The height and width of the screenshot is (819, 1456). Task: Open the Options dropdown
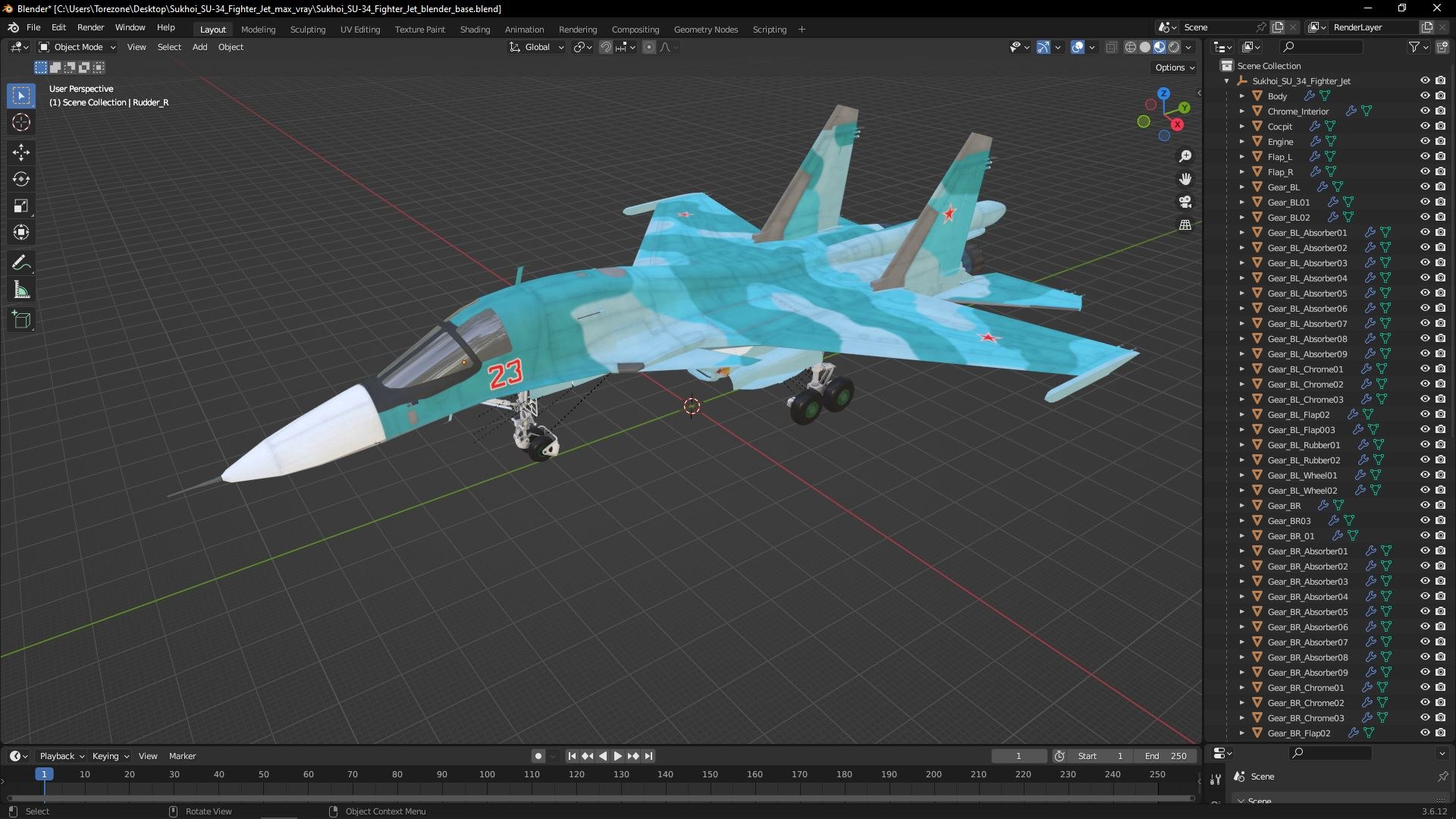[1175, 67]
